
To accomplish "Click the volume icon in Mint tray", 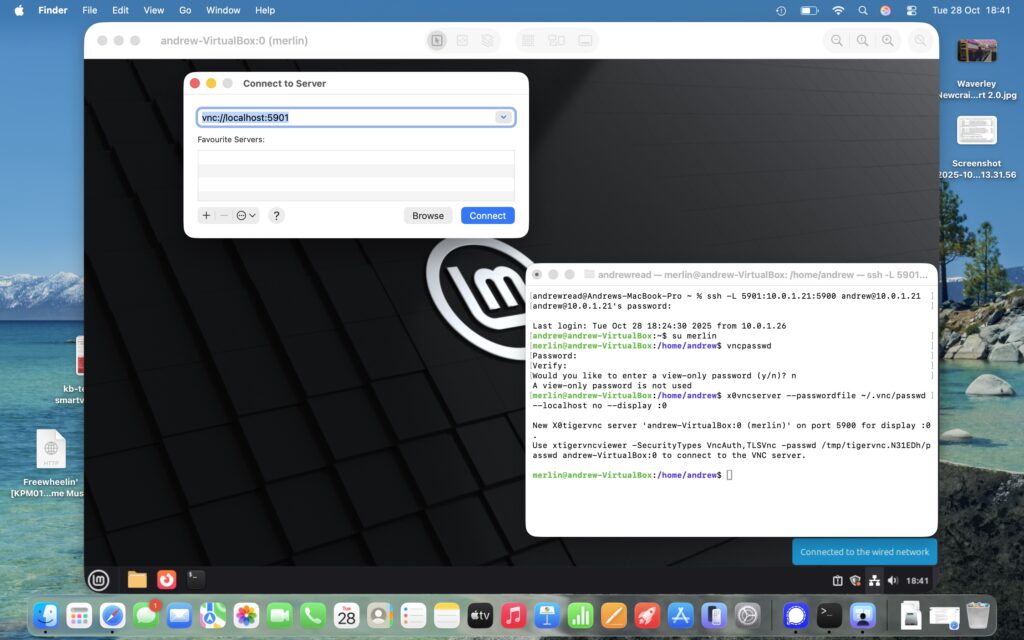I will (892, 581).
